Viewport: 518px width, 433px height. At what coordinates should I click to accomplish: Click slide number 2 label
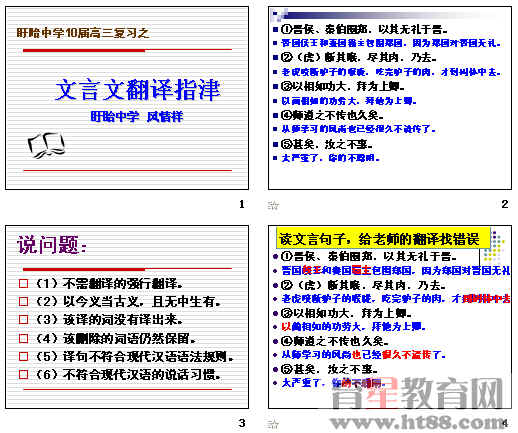tap(505, 204)
